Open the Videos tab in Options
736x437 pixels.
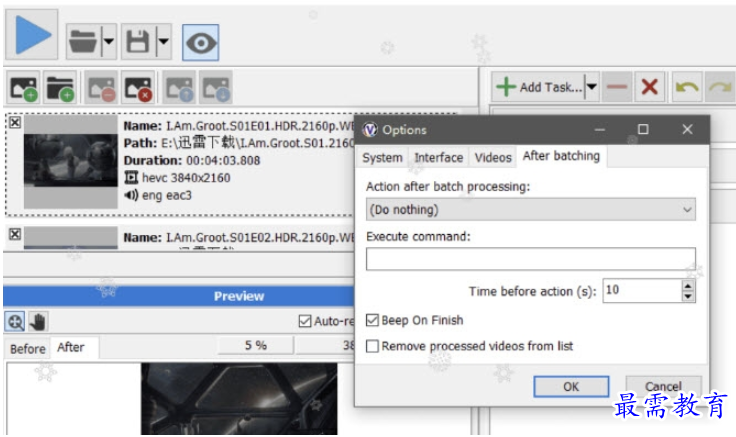[x=492, y=158]
